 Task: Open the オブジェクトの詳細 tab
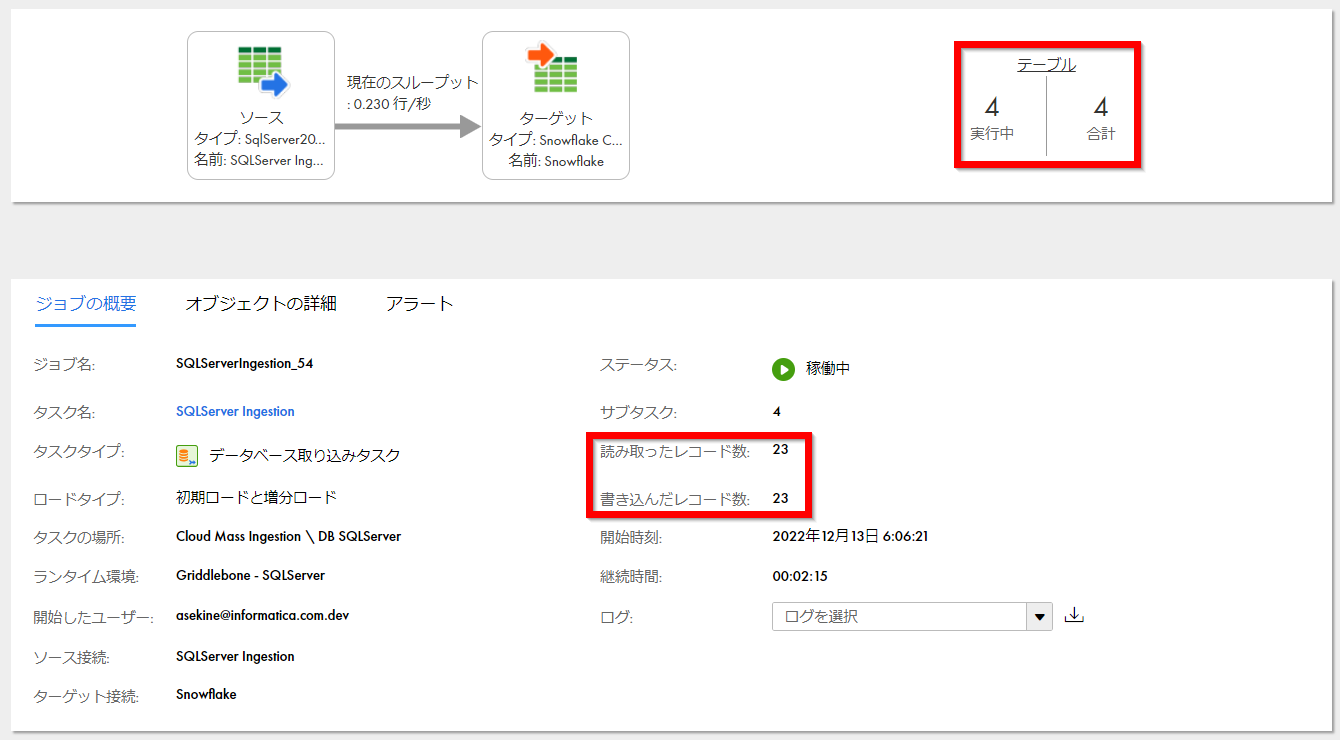pos(261,304)
